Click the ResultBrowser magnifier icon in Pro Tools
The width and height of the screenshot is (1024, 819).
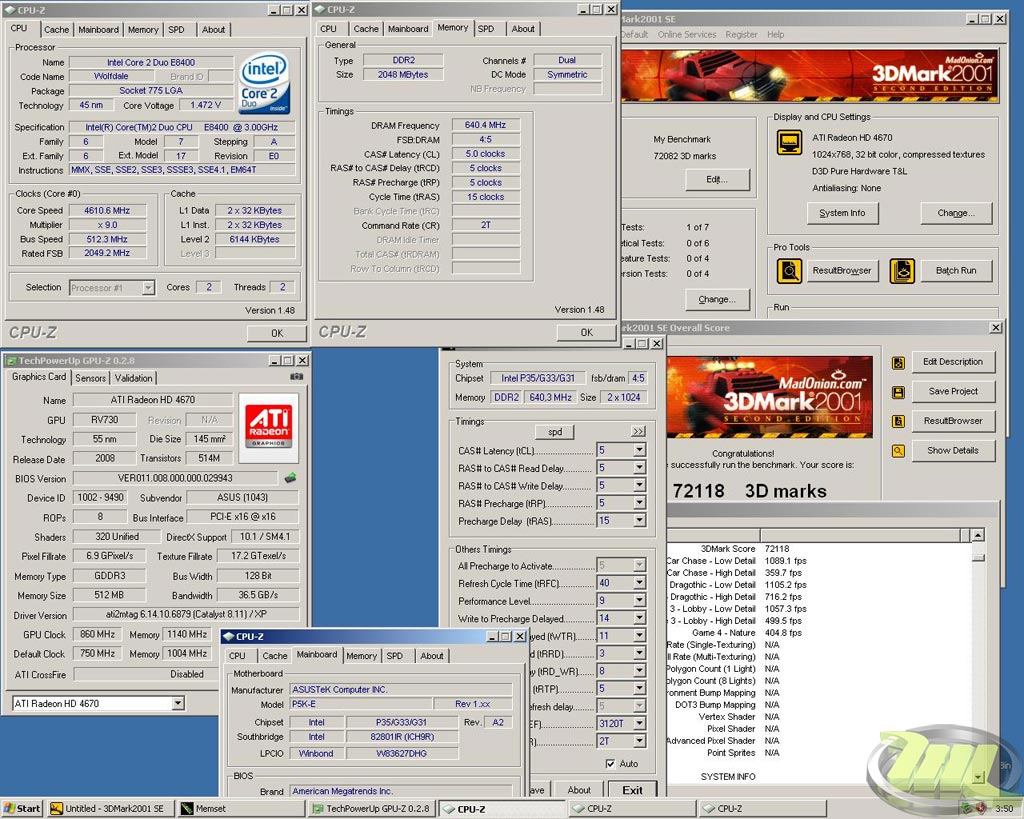(x=790, y=270)
